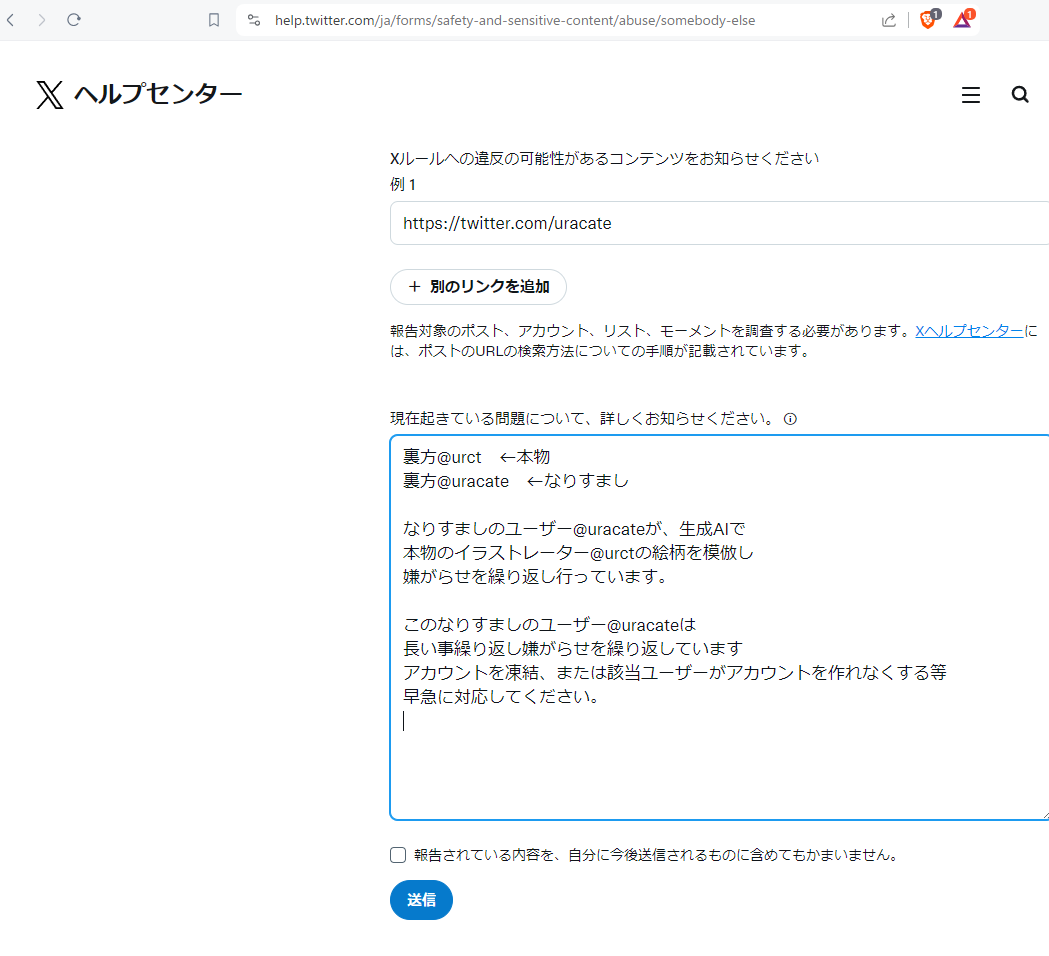Viewport: 1049px width, 956px height.
Task: Click the help.twitter.com address bar URL
Action: click(x=514, y=20)
